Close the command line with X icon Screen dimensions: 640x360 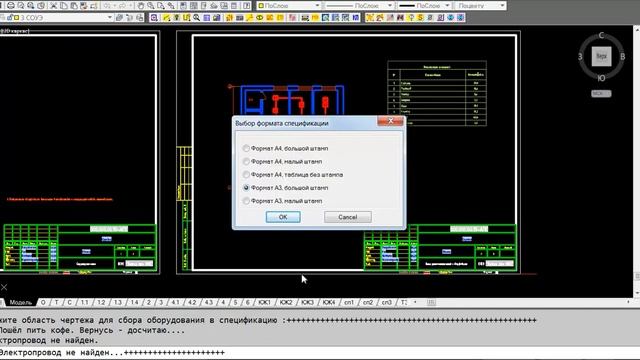(4, 287)
